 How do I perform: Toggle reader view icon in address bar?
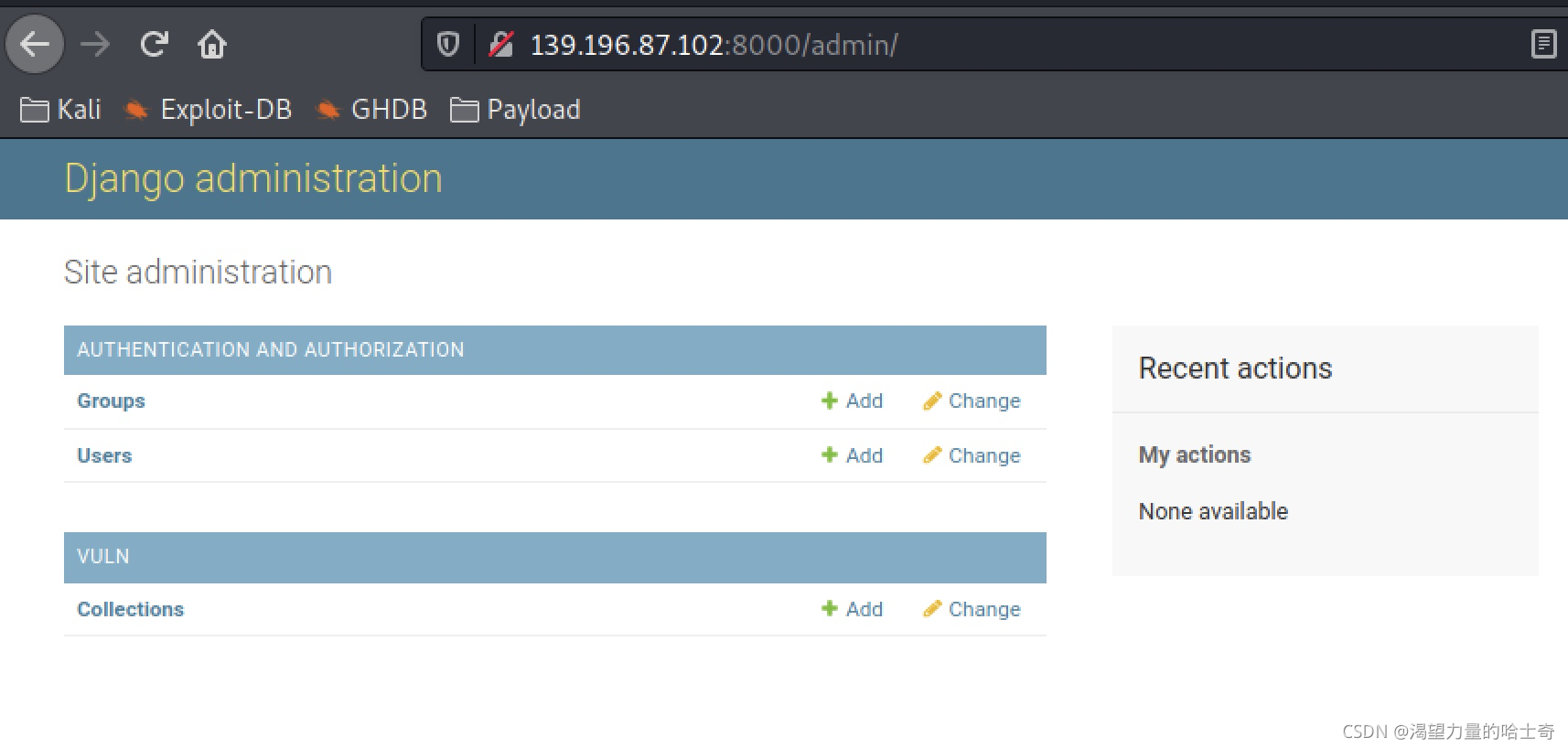1543,44
